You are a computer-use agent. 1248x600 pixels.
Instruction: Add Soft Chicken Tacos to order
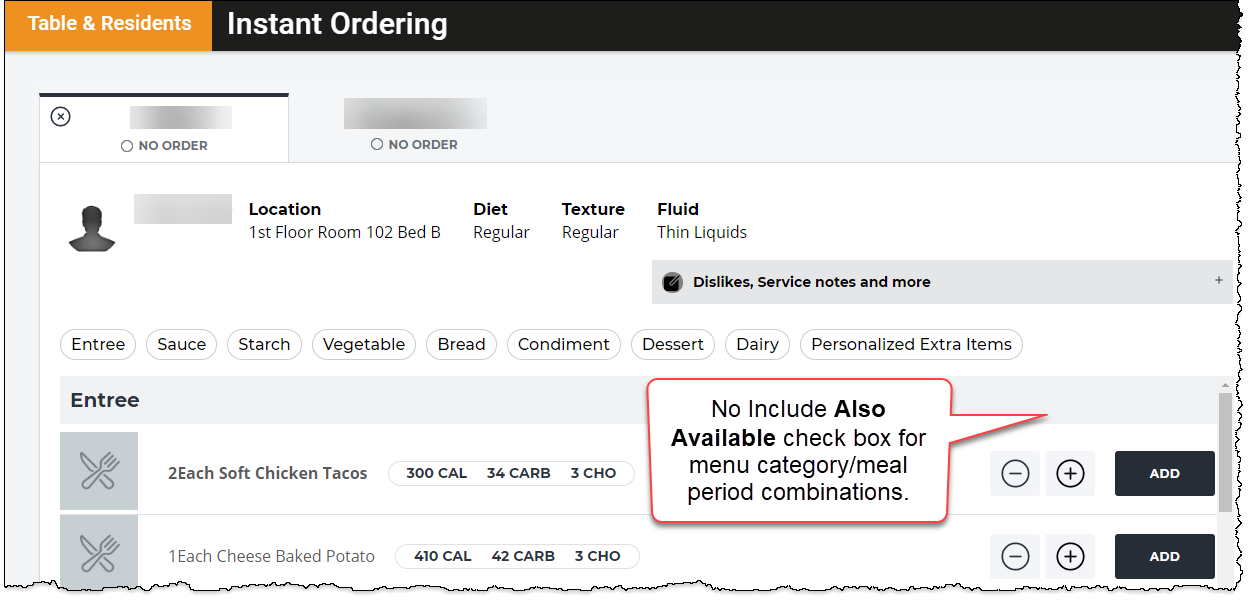click(1165, 474)
